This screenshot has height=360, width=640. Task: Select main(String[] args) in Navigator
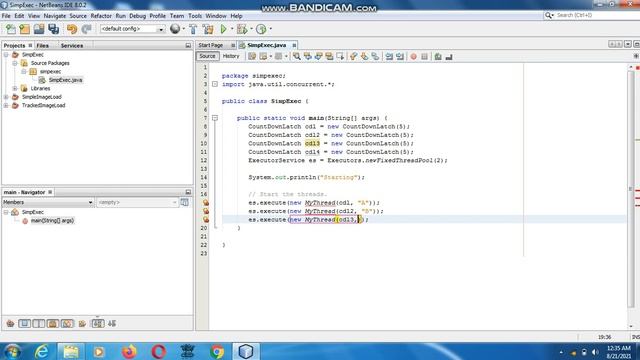(52, 220)
